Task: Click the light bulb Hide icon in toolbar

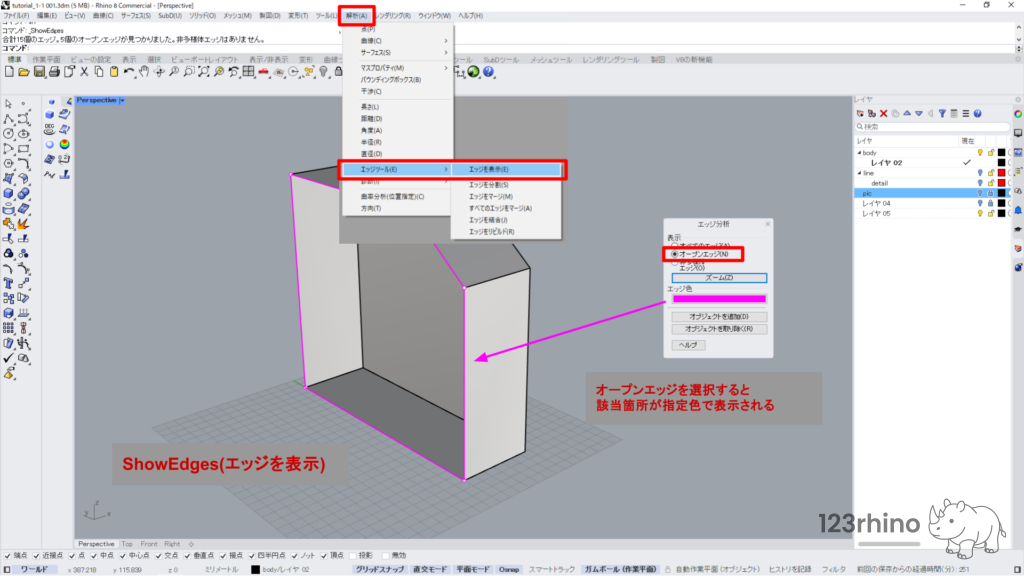Action: 323,72
